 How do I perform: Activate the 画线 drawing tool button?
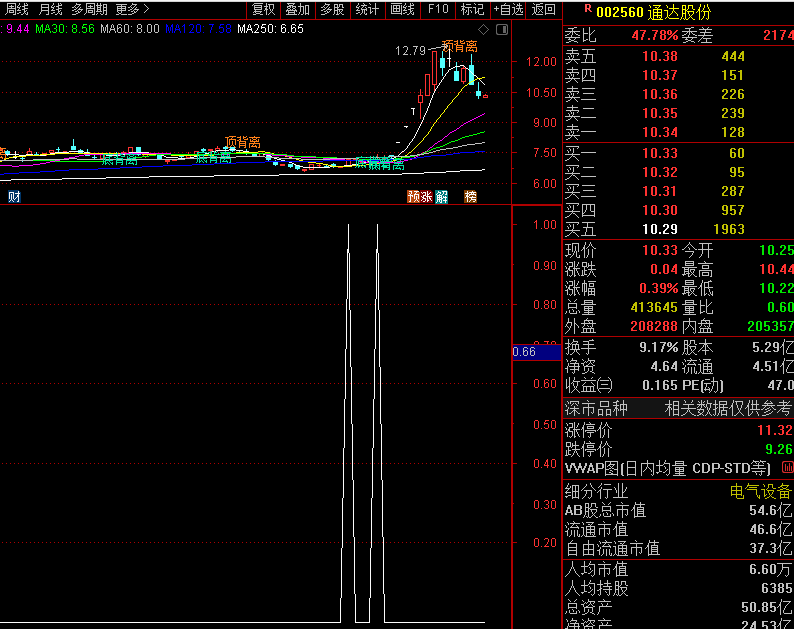pyautogui.click(x=403, y=9)
